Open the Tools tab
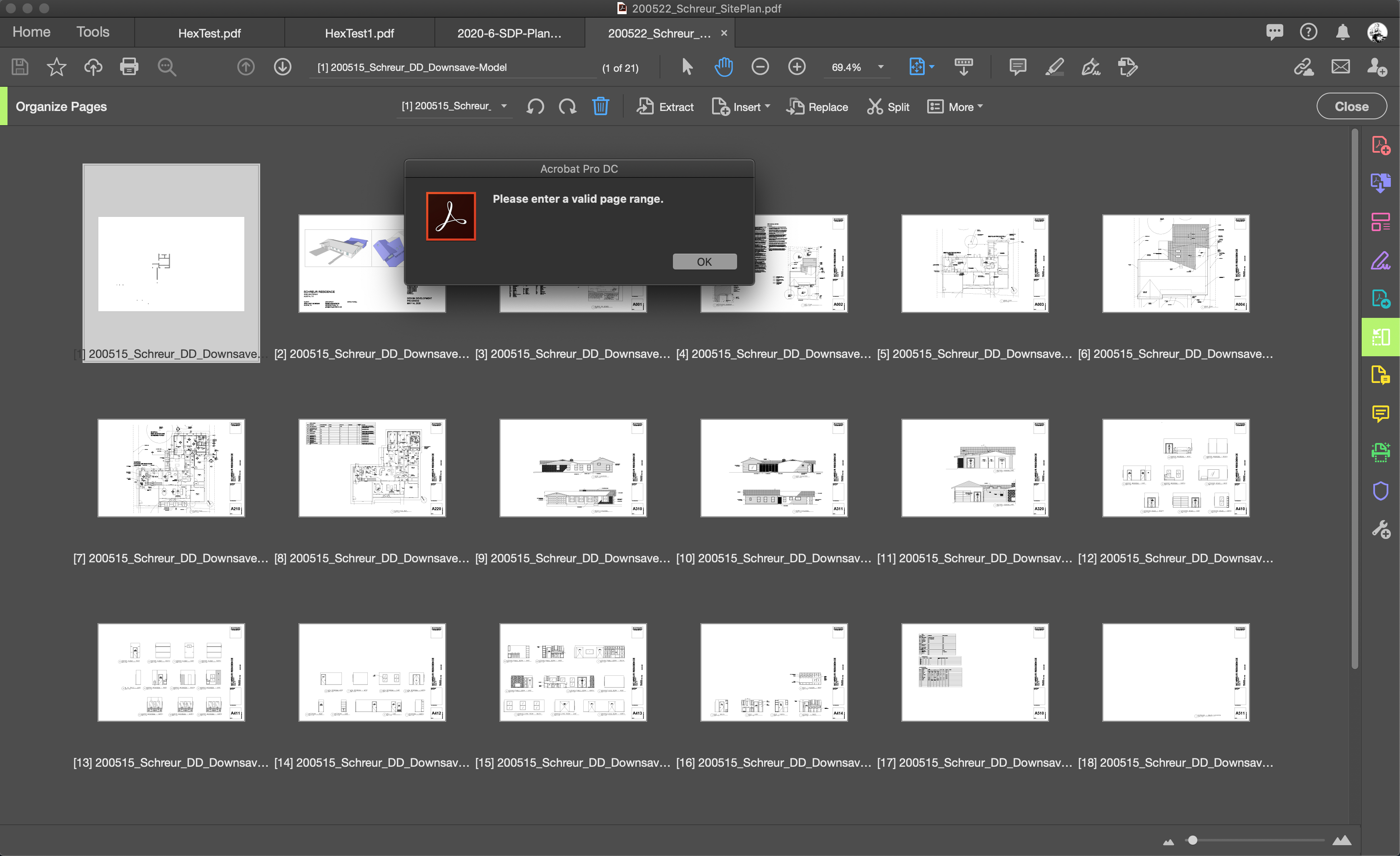The width and height of the screenshot is (1400, 856). point(93,32)
